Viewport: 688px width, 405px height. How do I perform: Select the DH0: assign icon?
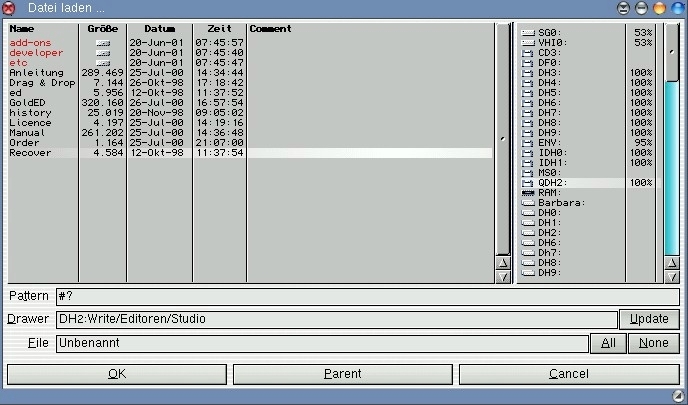528,213
